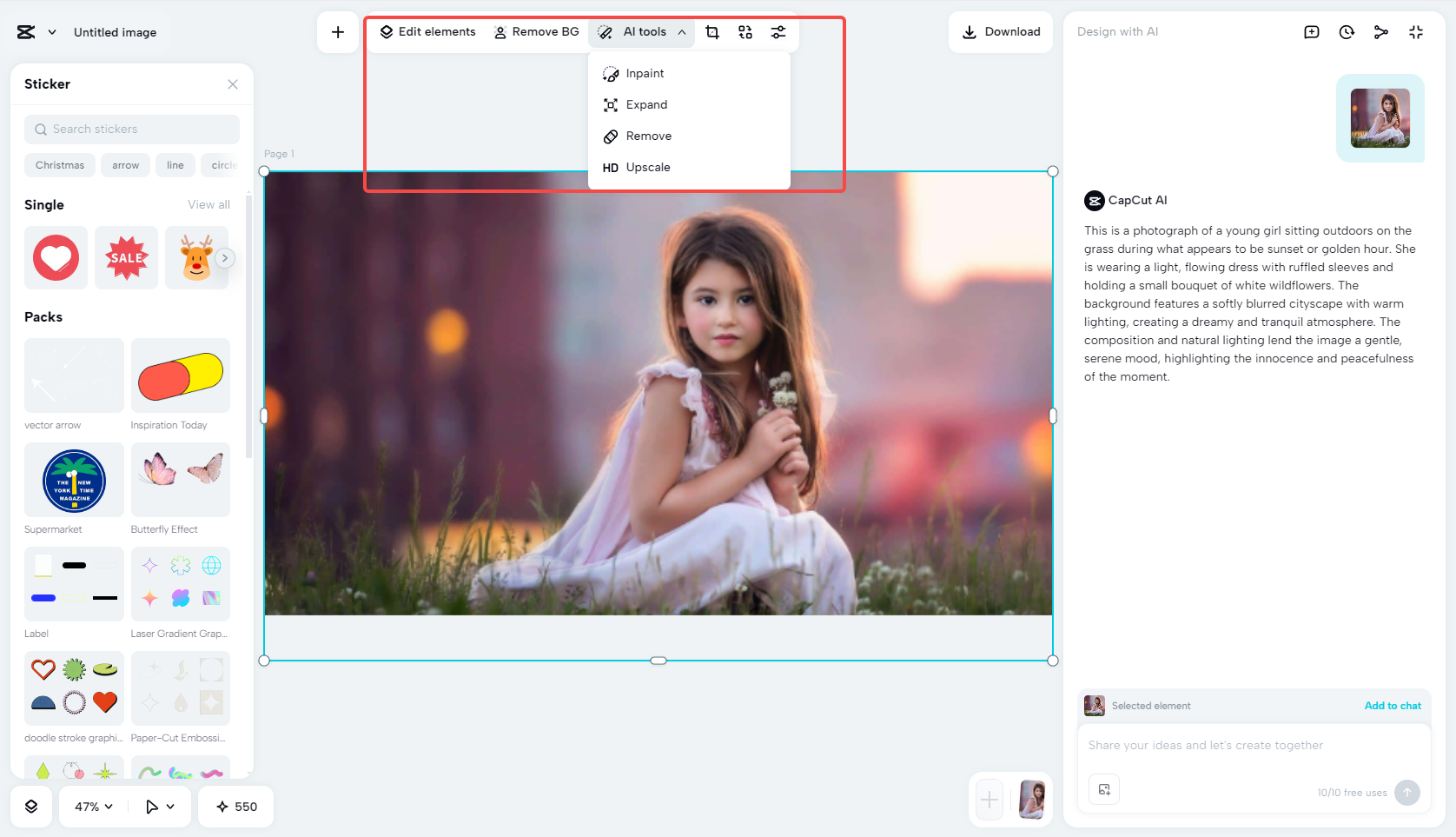This screenshot has width=1456, height=837.
Task: Click the Download button
Action: 1001,31
